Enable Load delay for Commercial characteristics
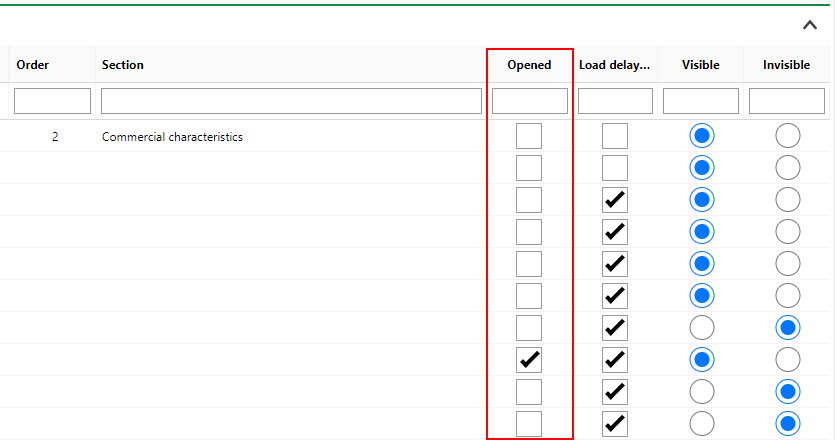Viewport: 835px width, 440px height. 615,137
